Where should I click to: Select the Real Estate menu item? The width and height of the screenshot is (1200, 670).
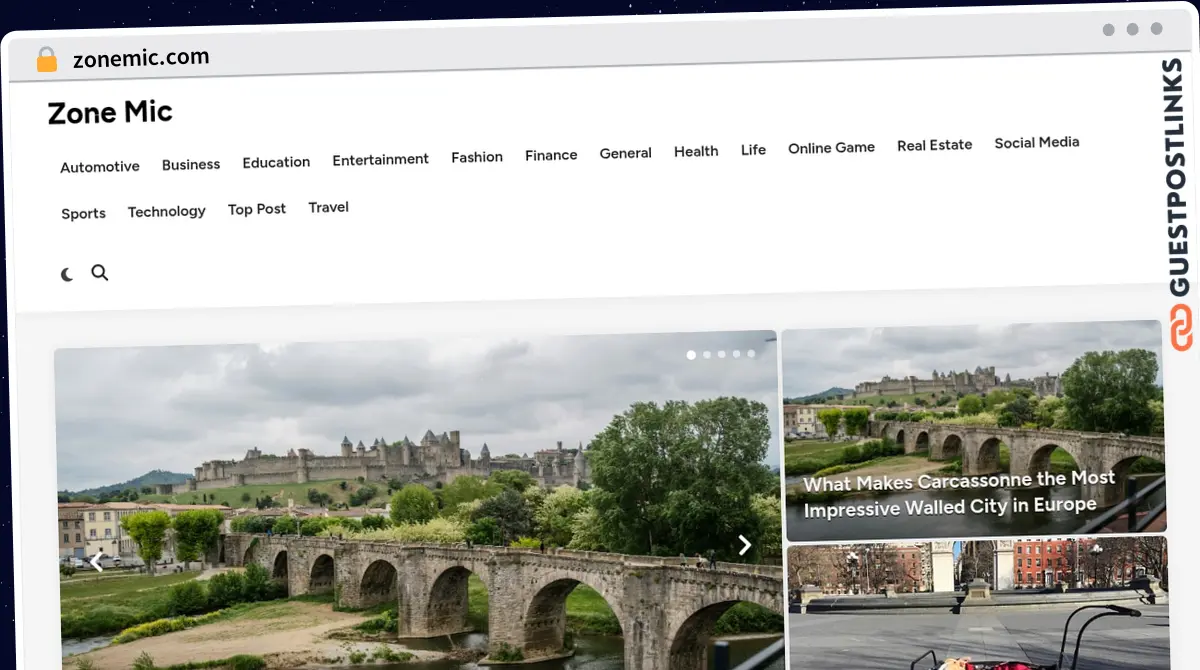(x=934, y=145)
